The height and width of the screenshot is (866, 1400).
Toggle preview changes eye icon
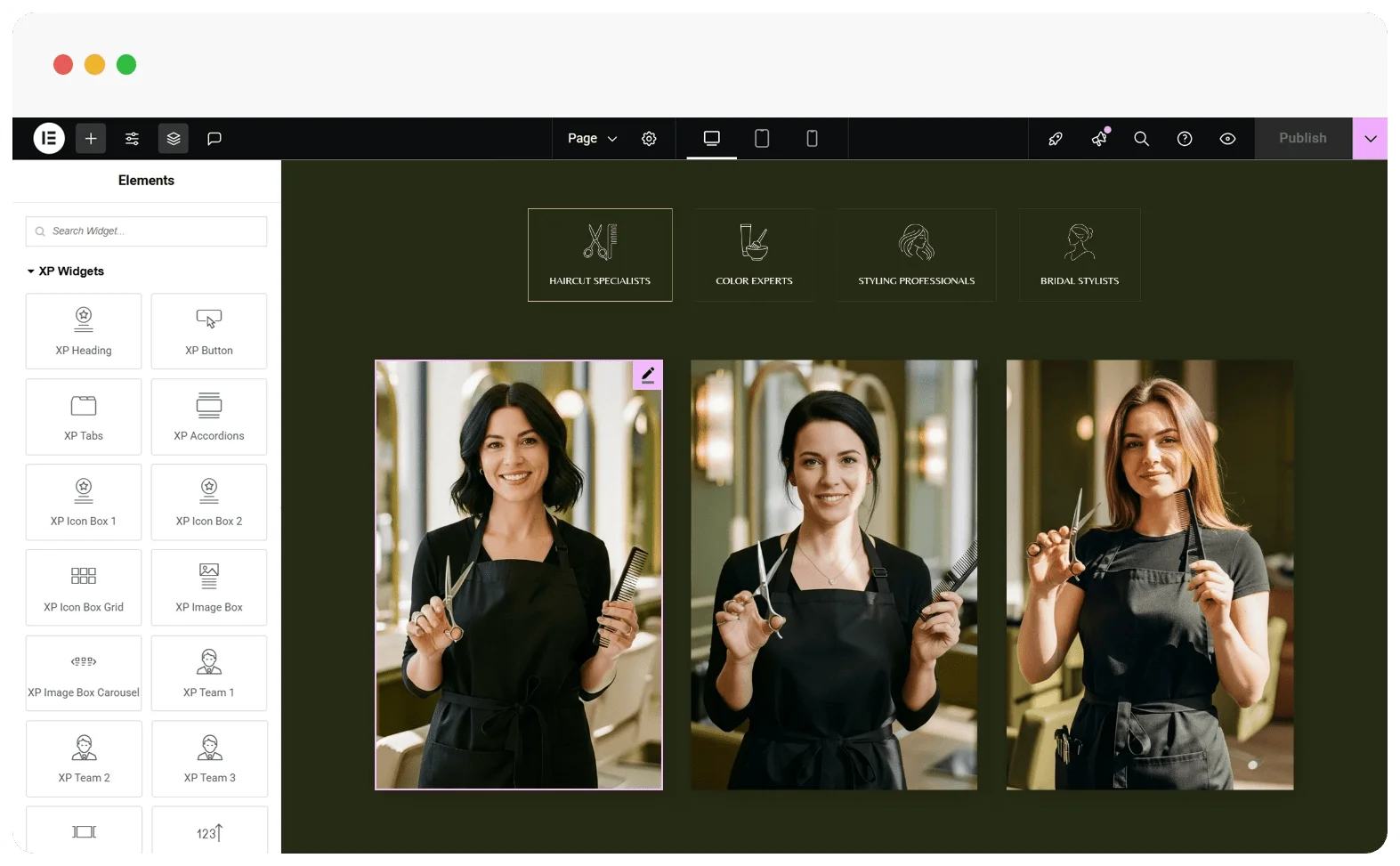pyautogui.click(x=1227, y=138)
